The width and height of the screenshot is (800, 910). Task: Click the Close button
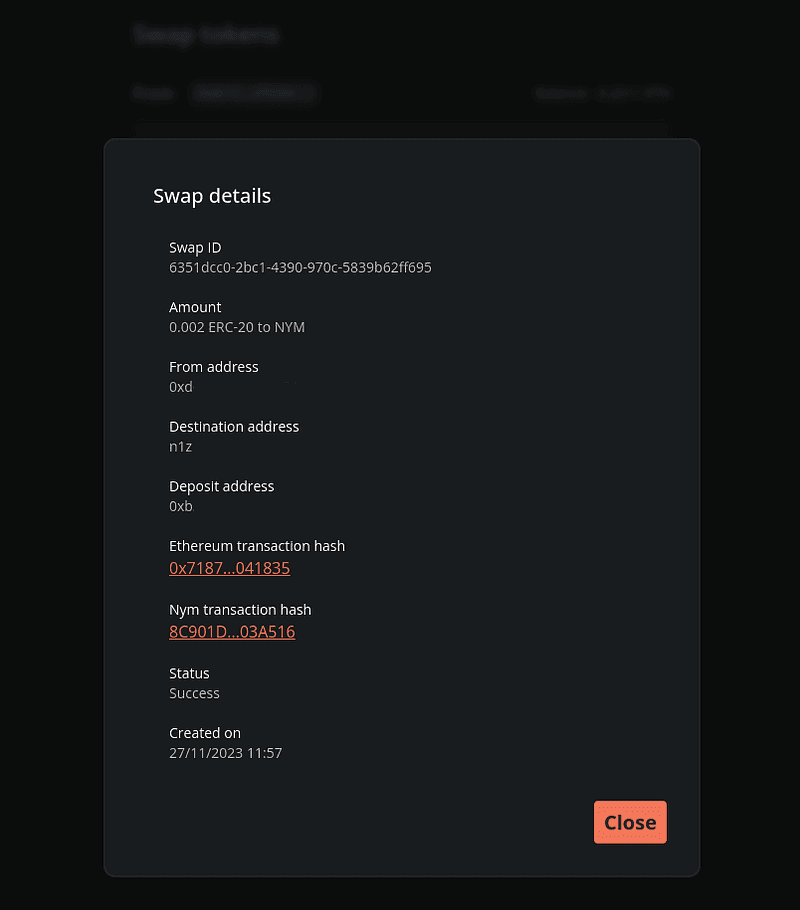[x=630, y=822]
